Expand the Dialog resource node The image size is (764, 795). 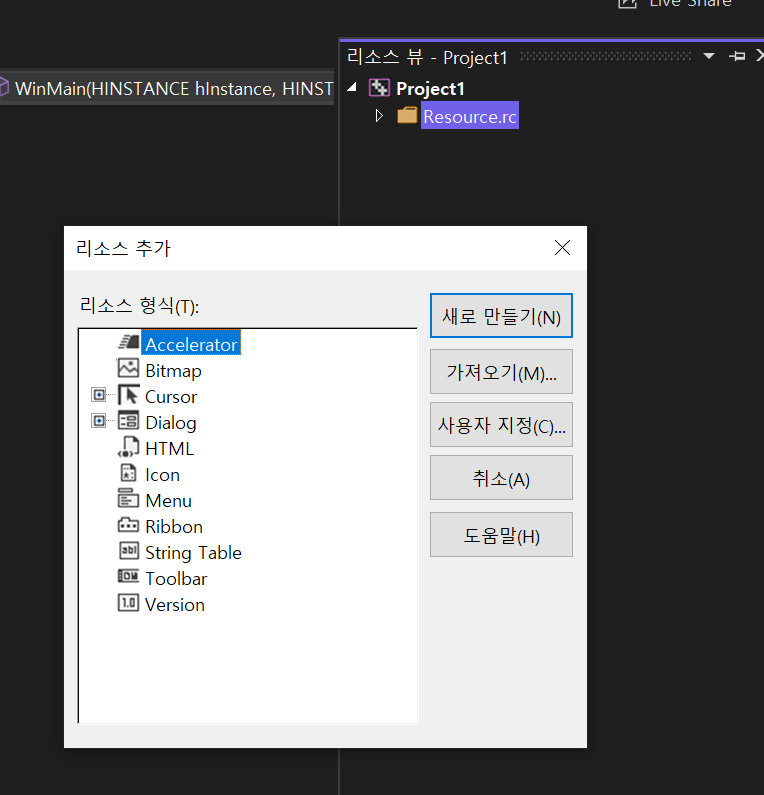point(99,421)
